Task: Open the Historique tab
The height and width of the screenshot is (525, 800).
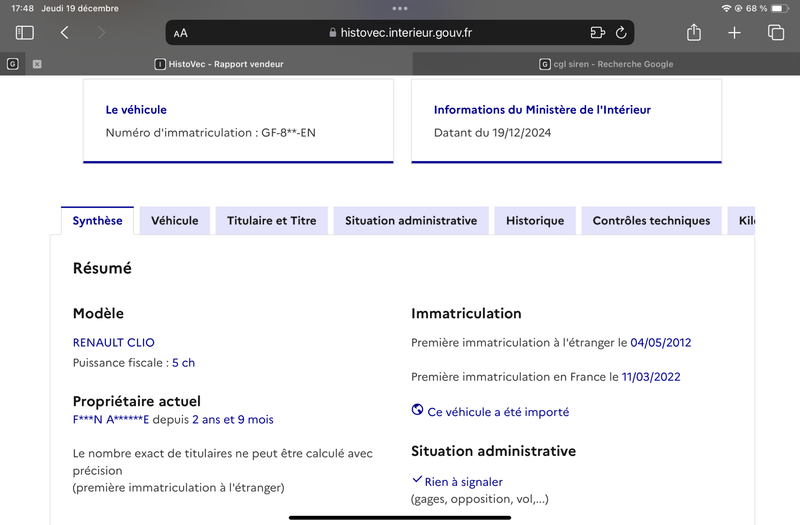Action: point(535,220)
